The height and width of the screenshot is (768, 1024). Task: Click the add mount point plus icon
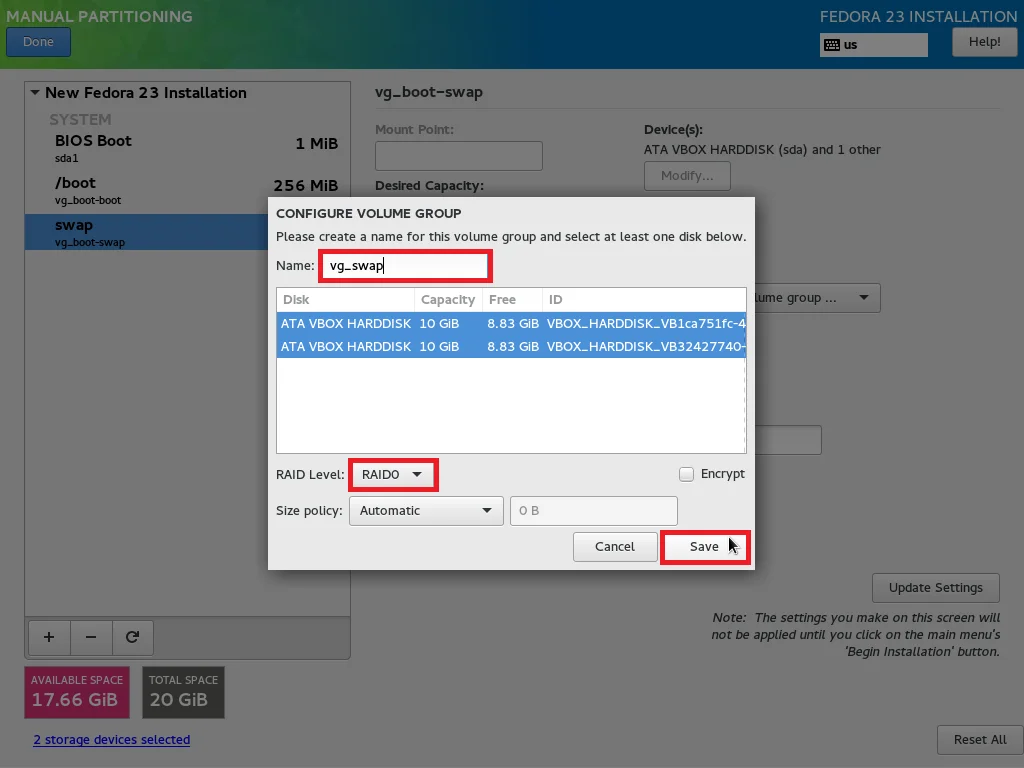click(49, 637)
